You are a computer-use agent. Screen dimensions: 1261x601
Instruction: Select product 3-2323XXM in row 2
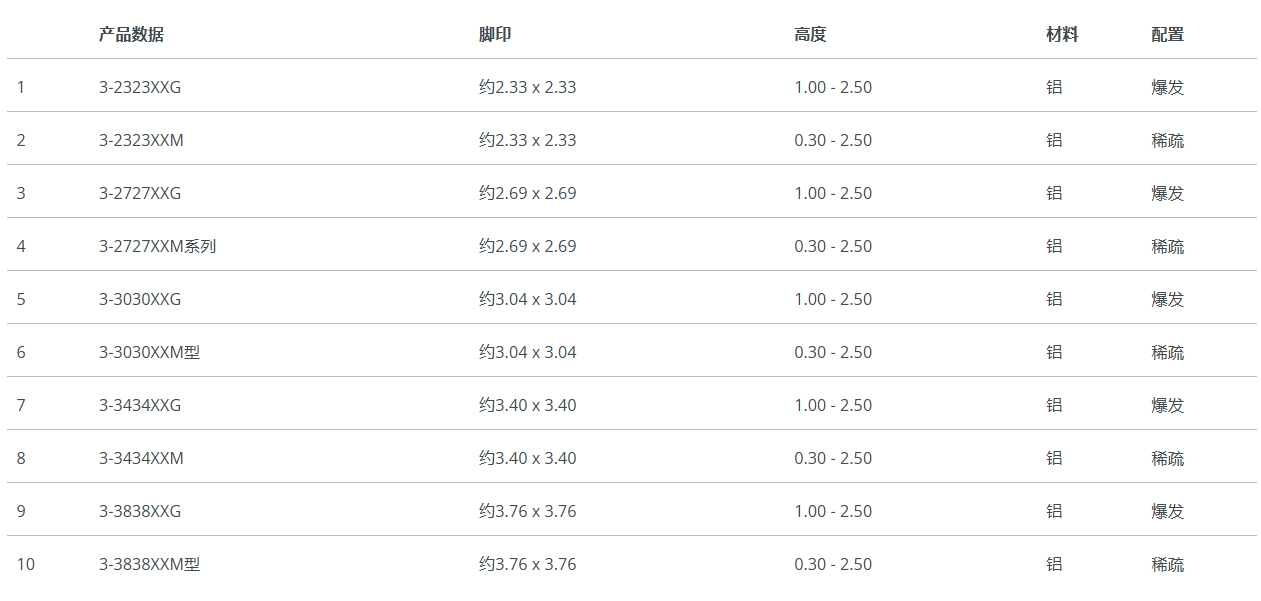[x=141, y=140]
